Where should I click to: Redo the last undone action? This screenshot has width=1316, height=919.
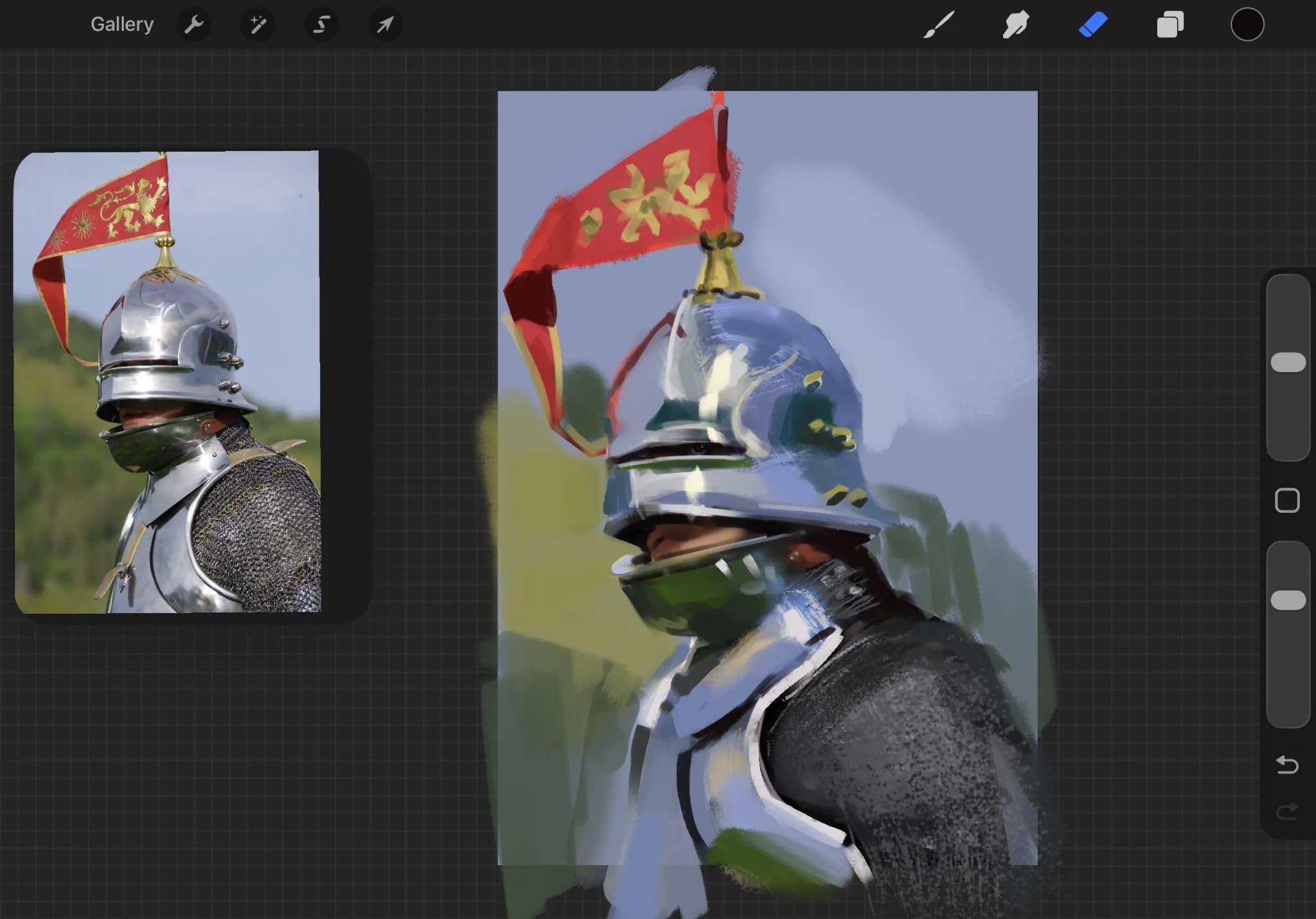coord(1287,812)
